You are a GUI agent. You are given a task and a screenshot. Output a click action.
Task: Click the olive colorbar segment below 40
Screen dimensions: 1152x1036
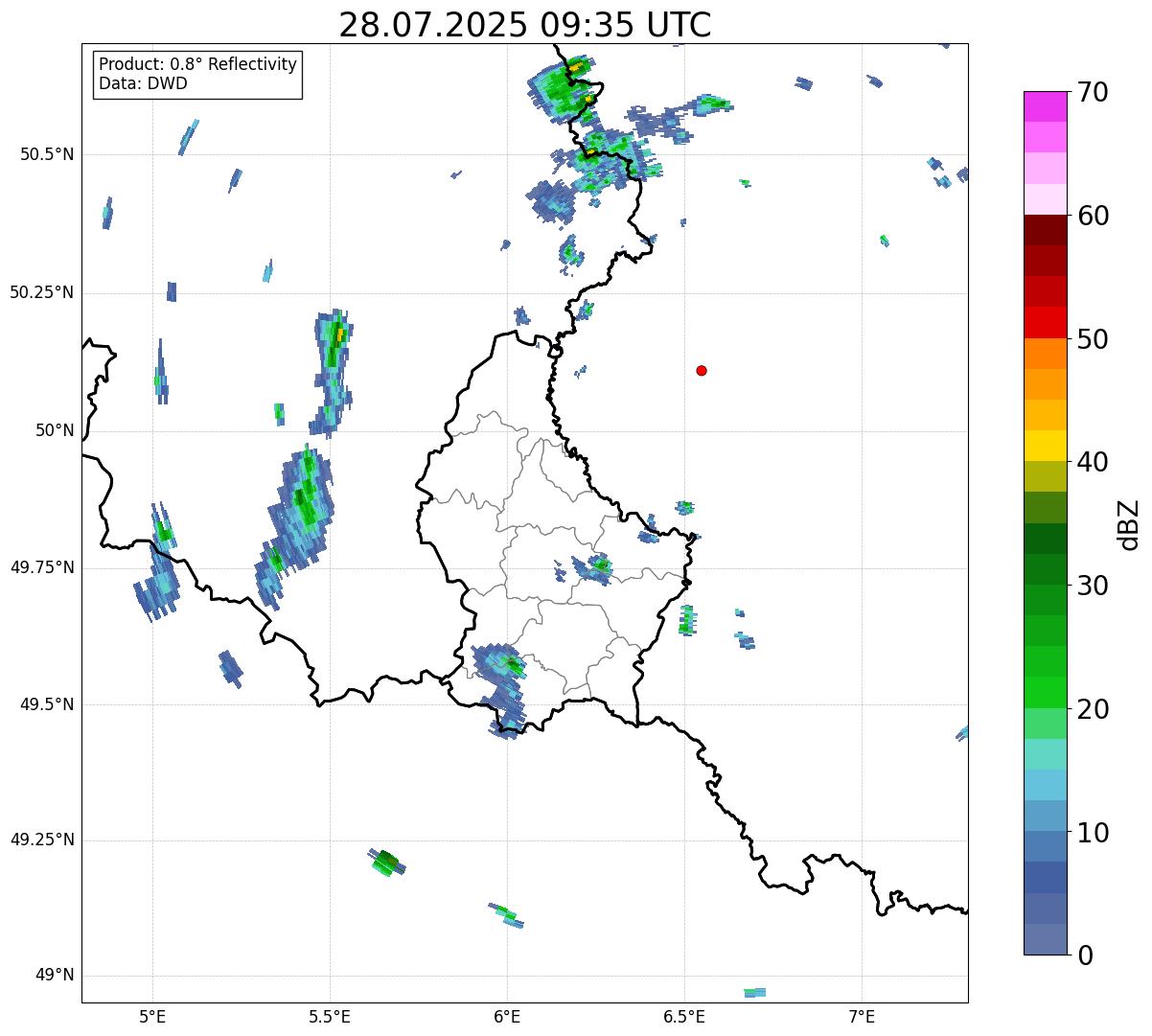(x=1045, y=476)
